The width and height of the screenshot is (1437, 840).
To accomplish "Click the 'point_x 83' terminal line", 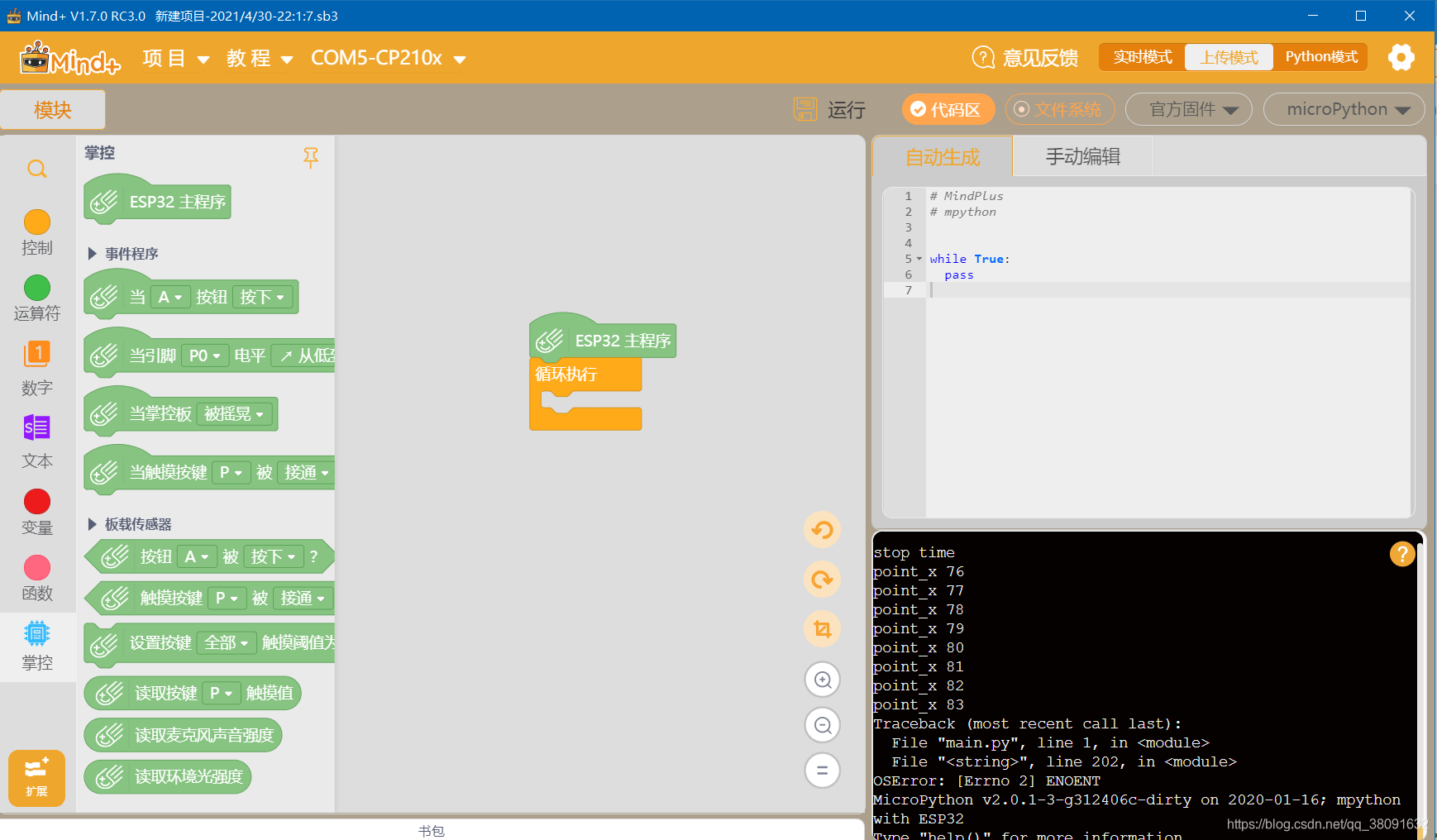I will (919, 704).
